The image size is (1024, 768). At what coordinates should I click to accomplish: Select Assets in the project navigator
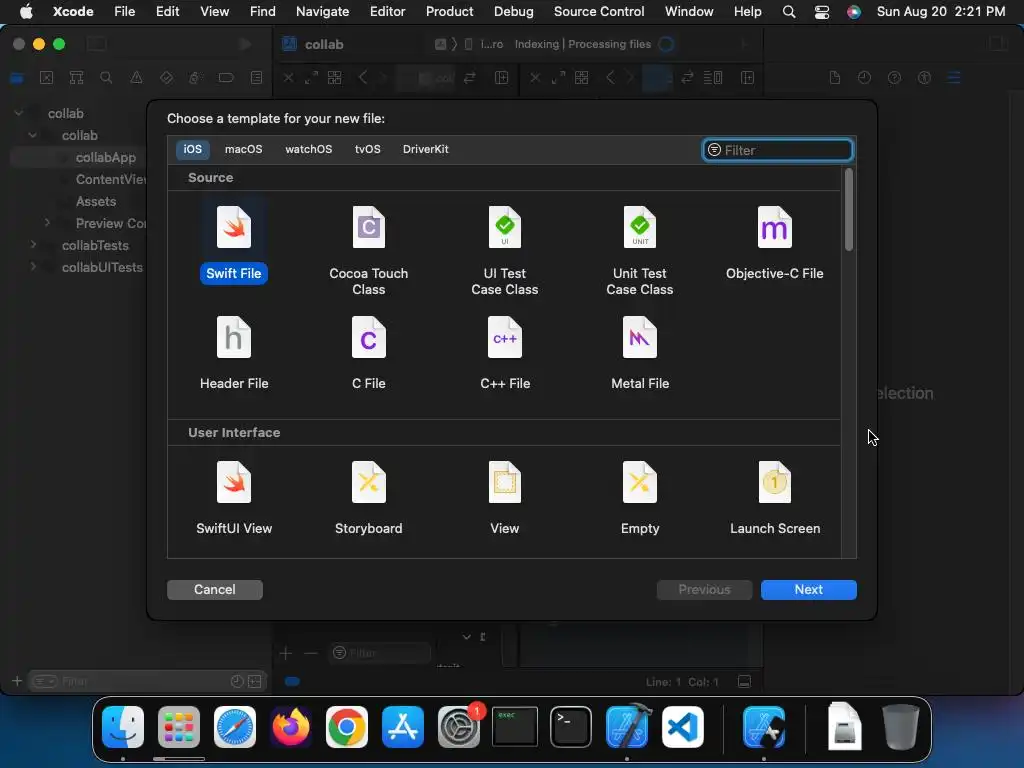[96, 201]
